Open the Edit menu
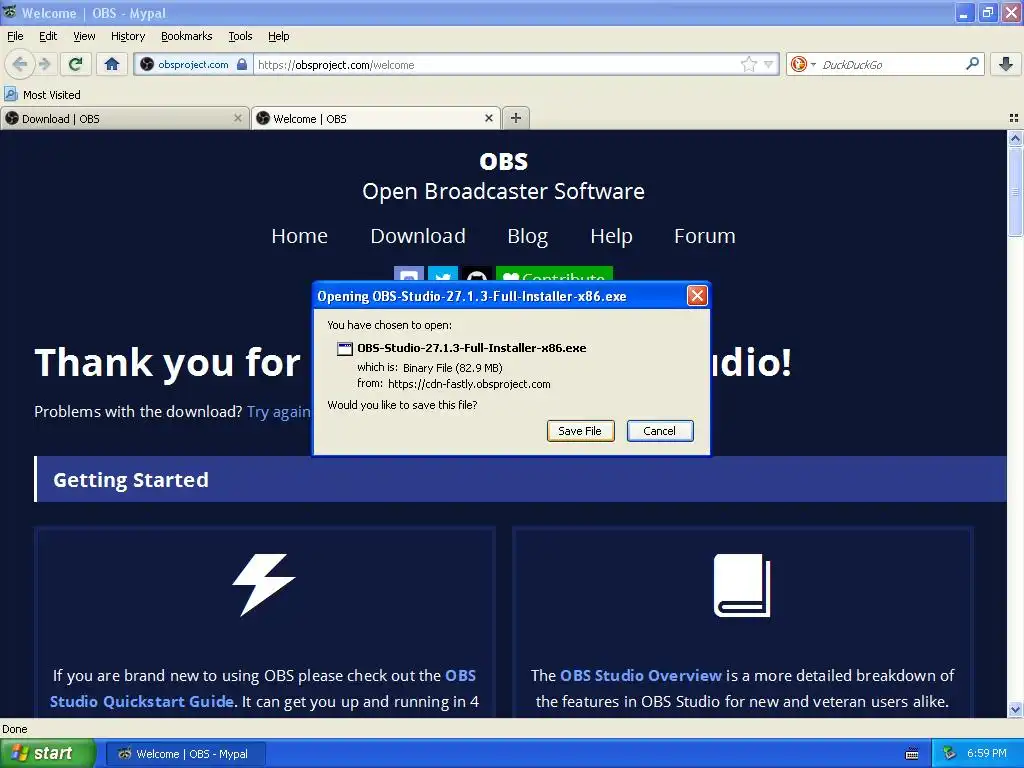 click(x=48, y=36)
